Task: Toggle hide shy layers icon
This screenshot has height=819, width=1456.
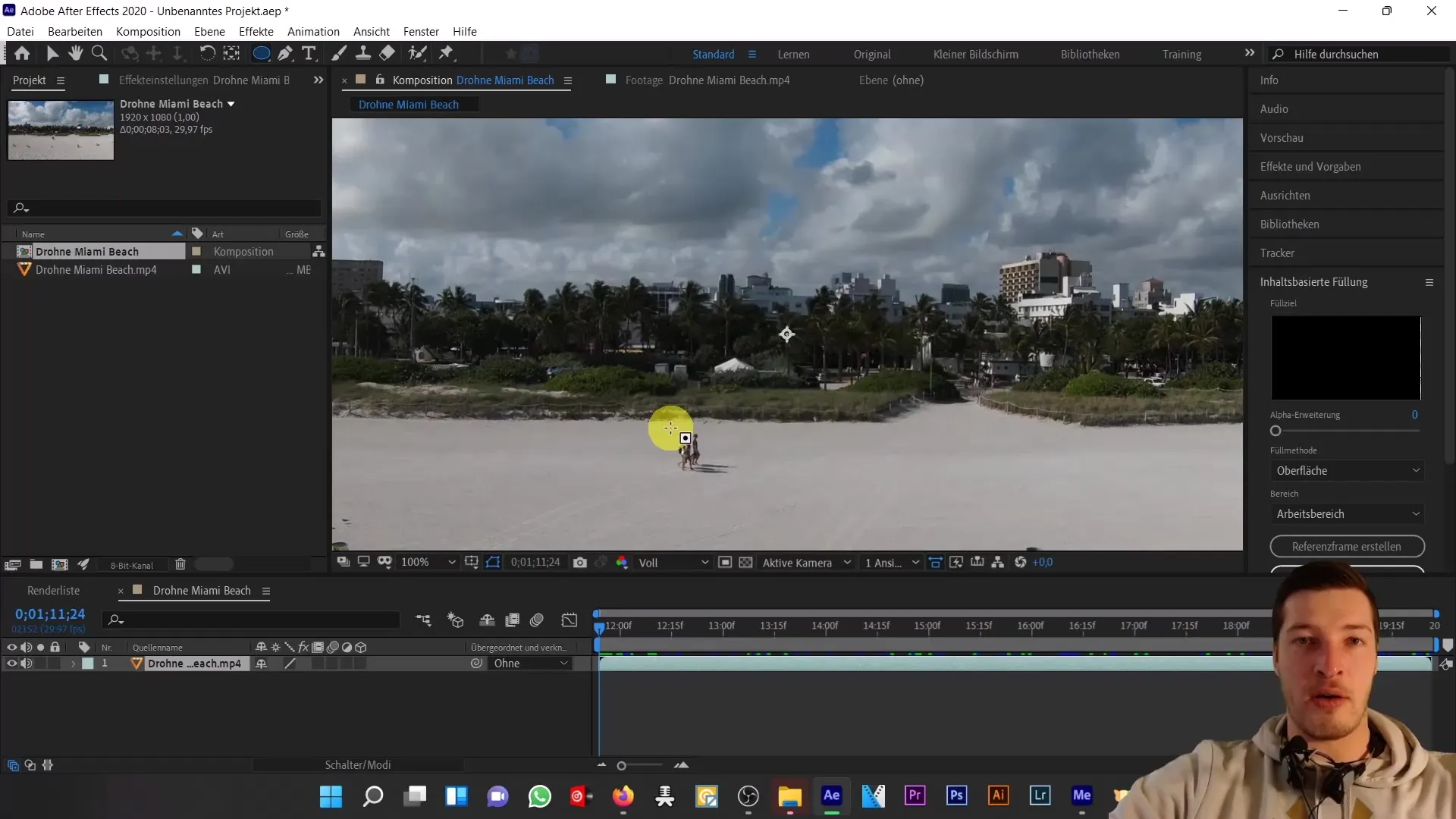Action: point(487,620)
